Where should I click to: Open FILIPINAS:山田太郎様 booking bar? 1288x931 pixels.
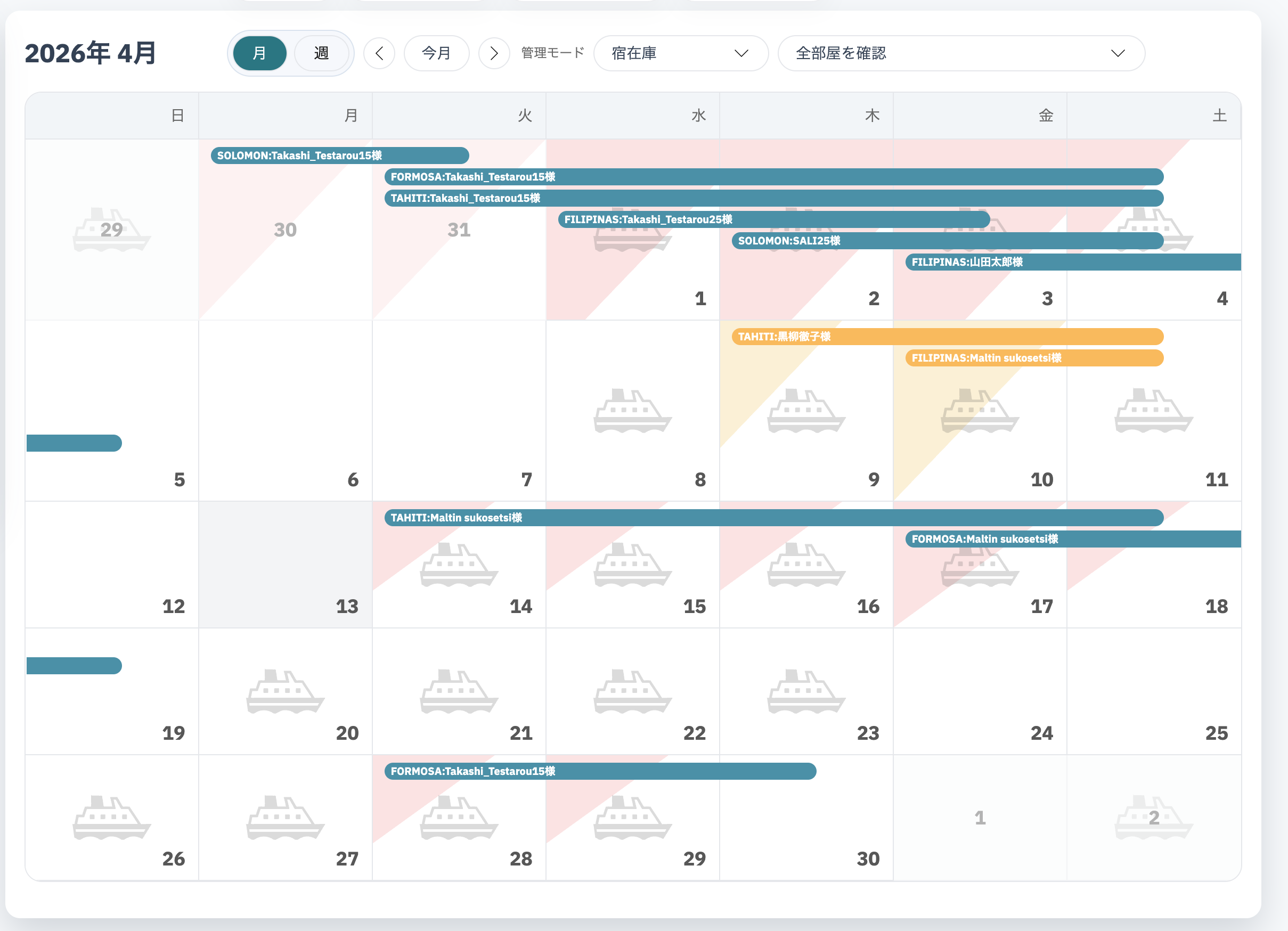point(1073,262)
